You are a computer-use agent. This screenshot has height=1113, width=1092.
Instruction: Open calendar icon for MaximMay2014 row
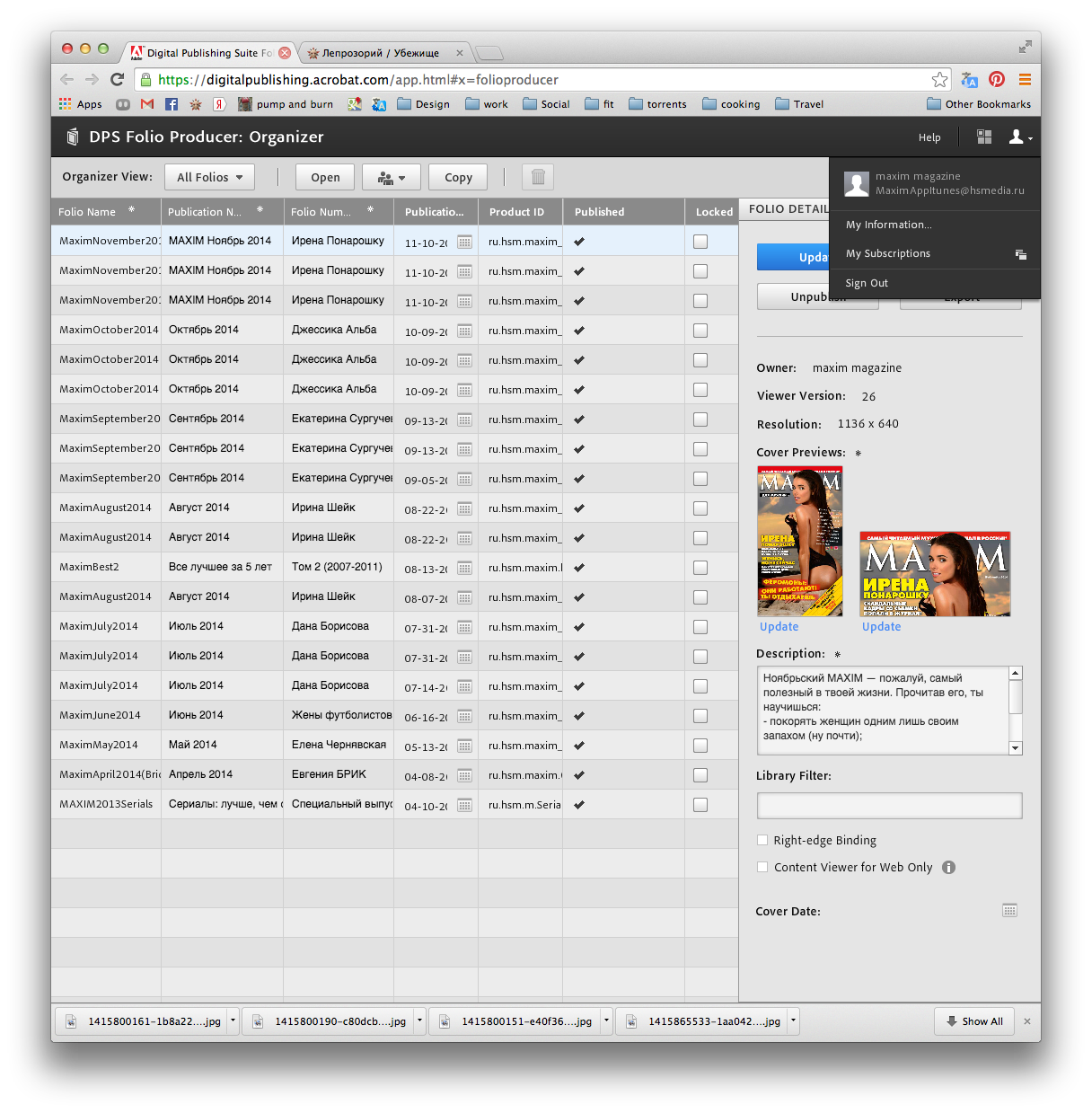[x=464, y=746]
